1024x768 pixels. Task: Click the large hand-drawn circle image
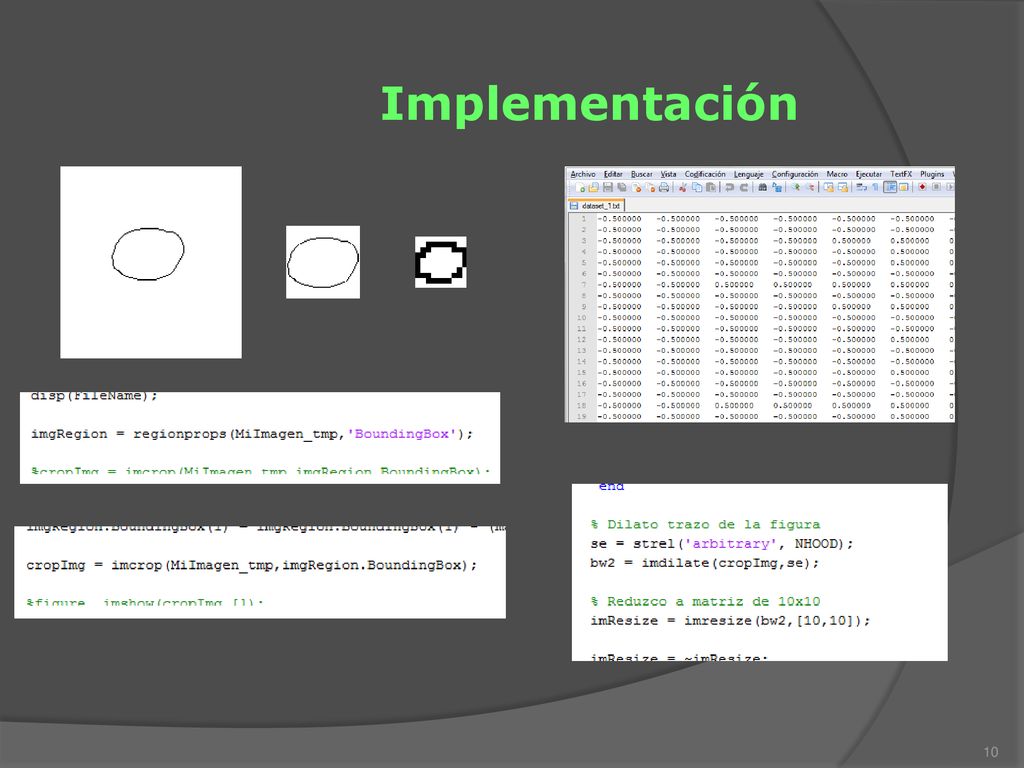pos(151,262)
